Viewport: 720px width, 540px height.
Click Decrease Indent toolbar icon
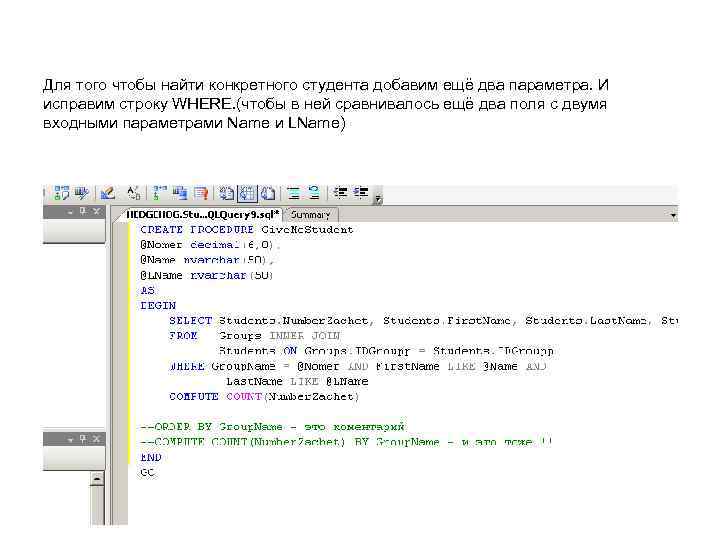[341, 193]
